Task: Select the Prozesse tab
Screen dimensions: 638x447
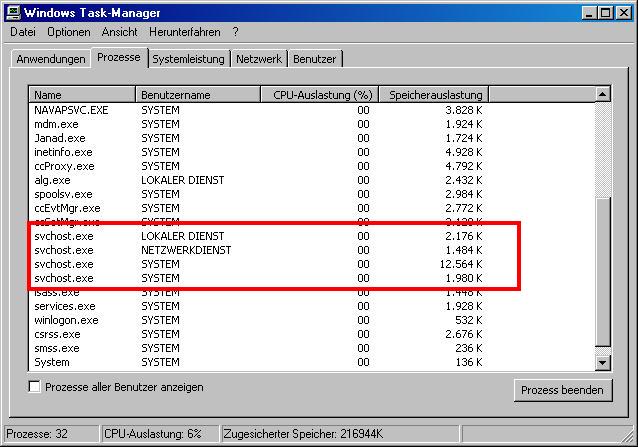Action: tap(119, 57)
